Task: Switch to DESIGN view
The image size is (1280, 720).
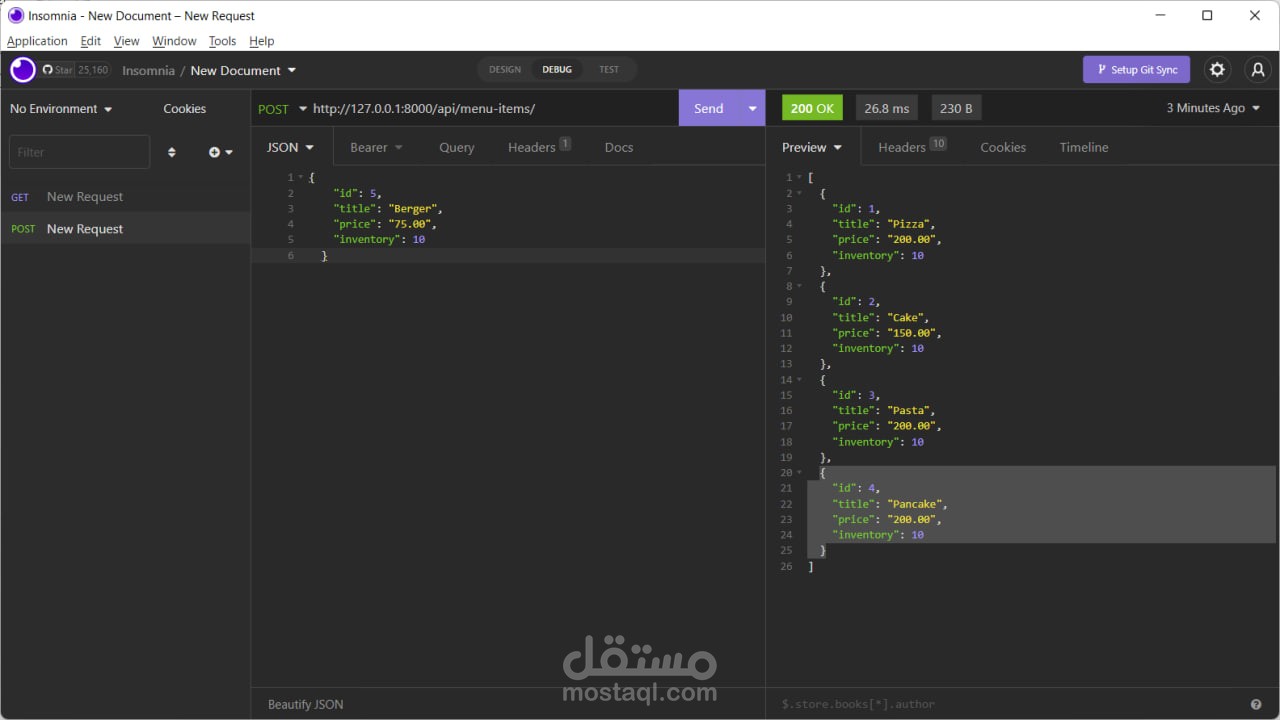Action: tap(505, 70)
